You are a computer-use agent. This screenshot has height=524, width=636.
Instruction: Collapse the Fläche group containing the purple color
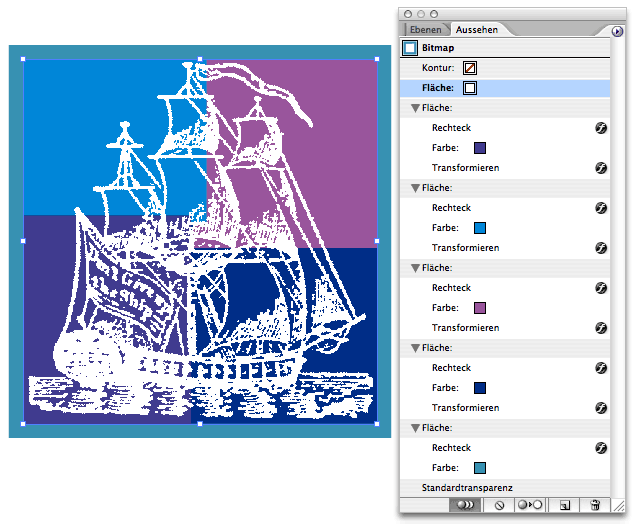click(x=415, y=268)
